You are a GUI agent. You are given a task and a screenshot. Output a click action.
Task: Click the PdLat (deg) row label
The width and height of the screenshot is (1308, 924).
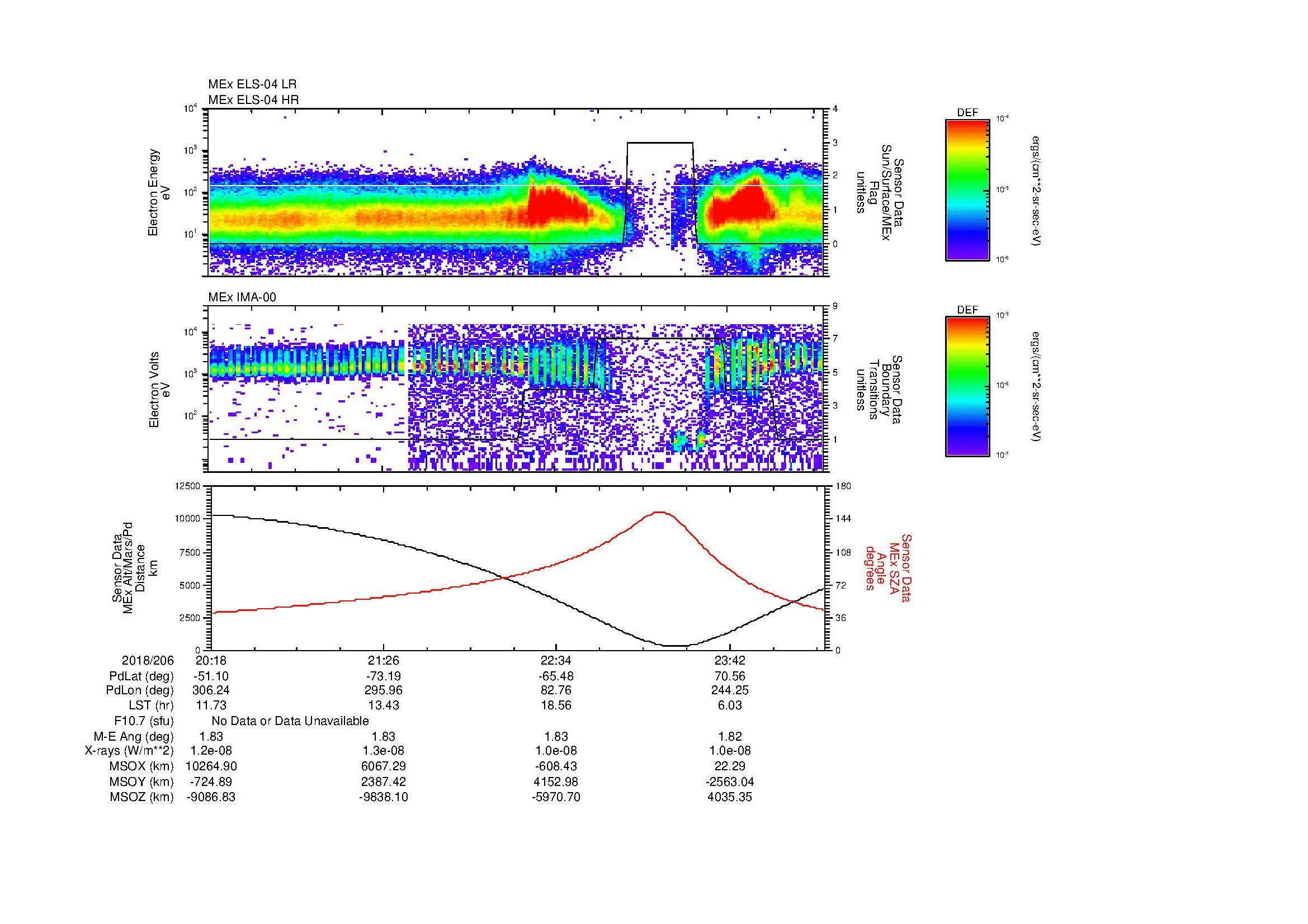(141, 676)
